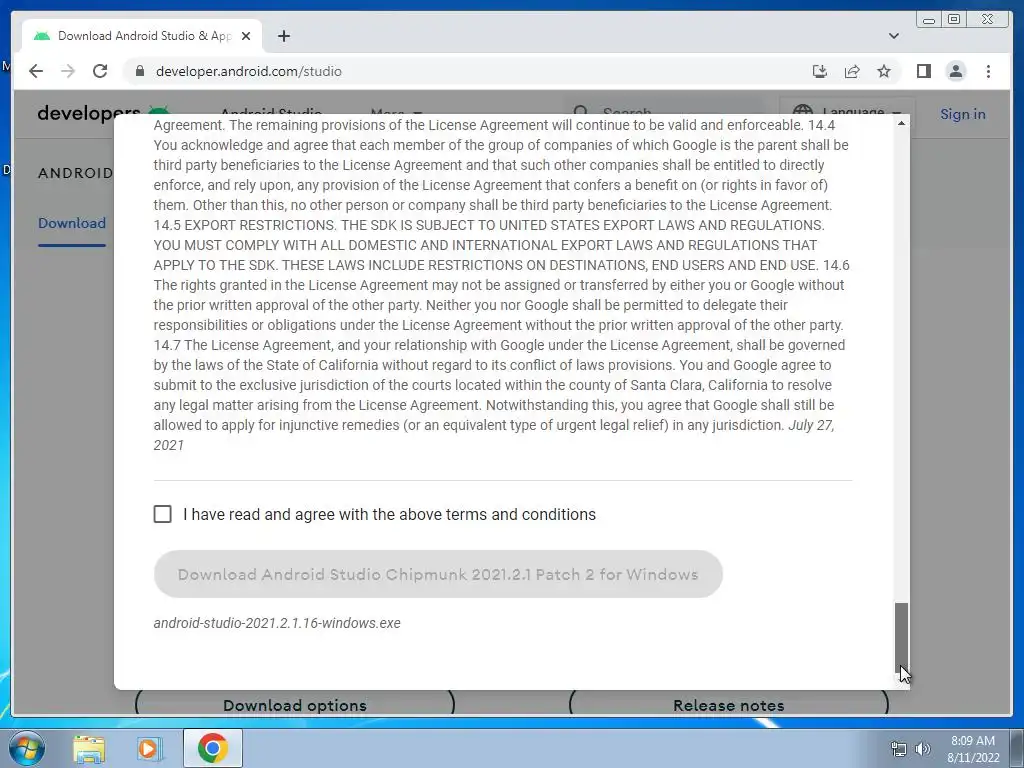This screenshot has height=768, width=1024.
Task: Click Download Android Studio Chipmunk for Windows button
Action: point(438,574)
